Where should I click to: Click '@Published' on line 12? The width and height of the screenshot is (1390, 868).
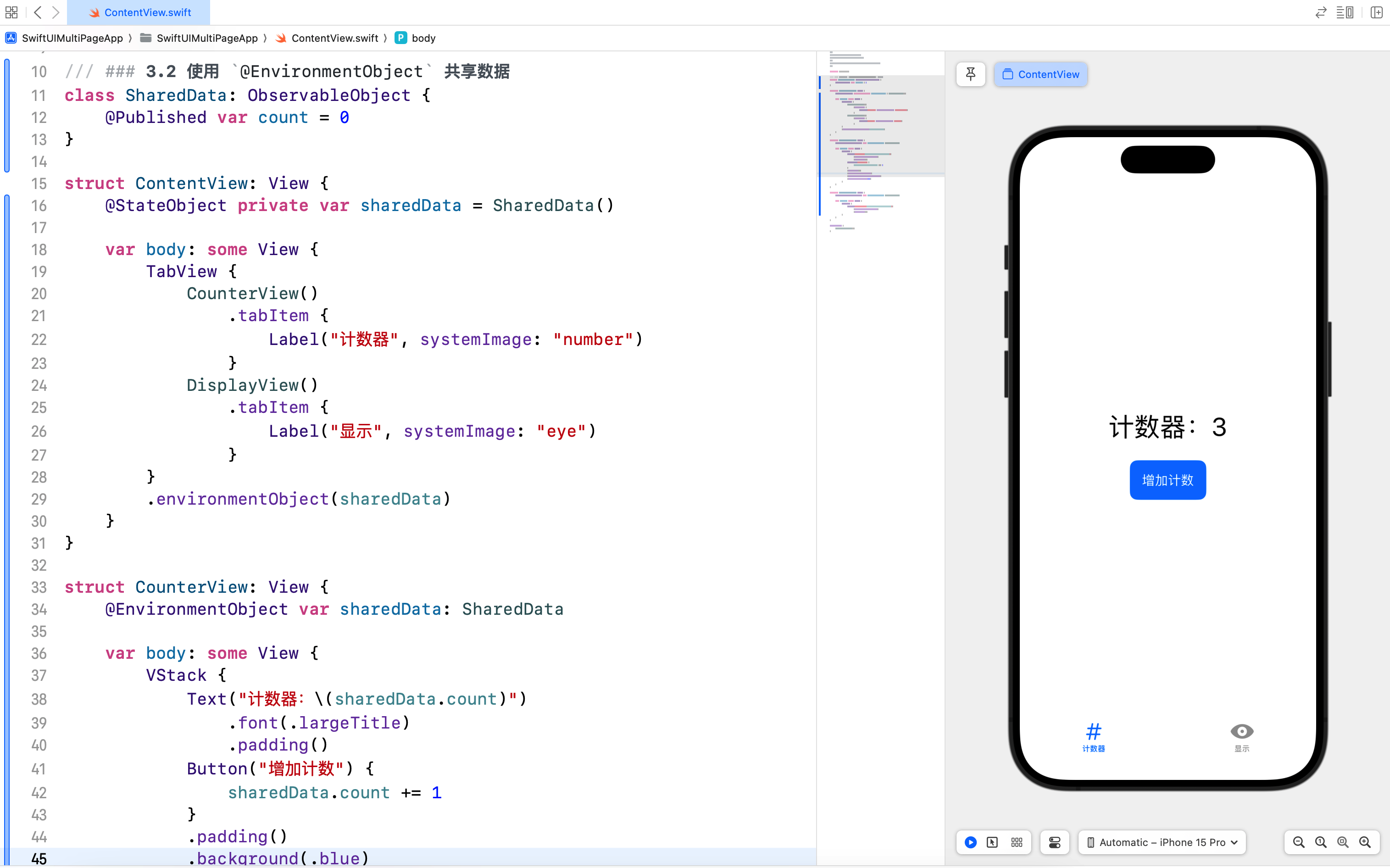click(x=156, y=117)
